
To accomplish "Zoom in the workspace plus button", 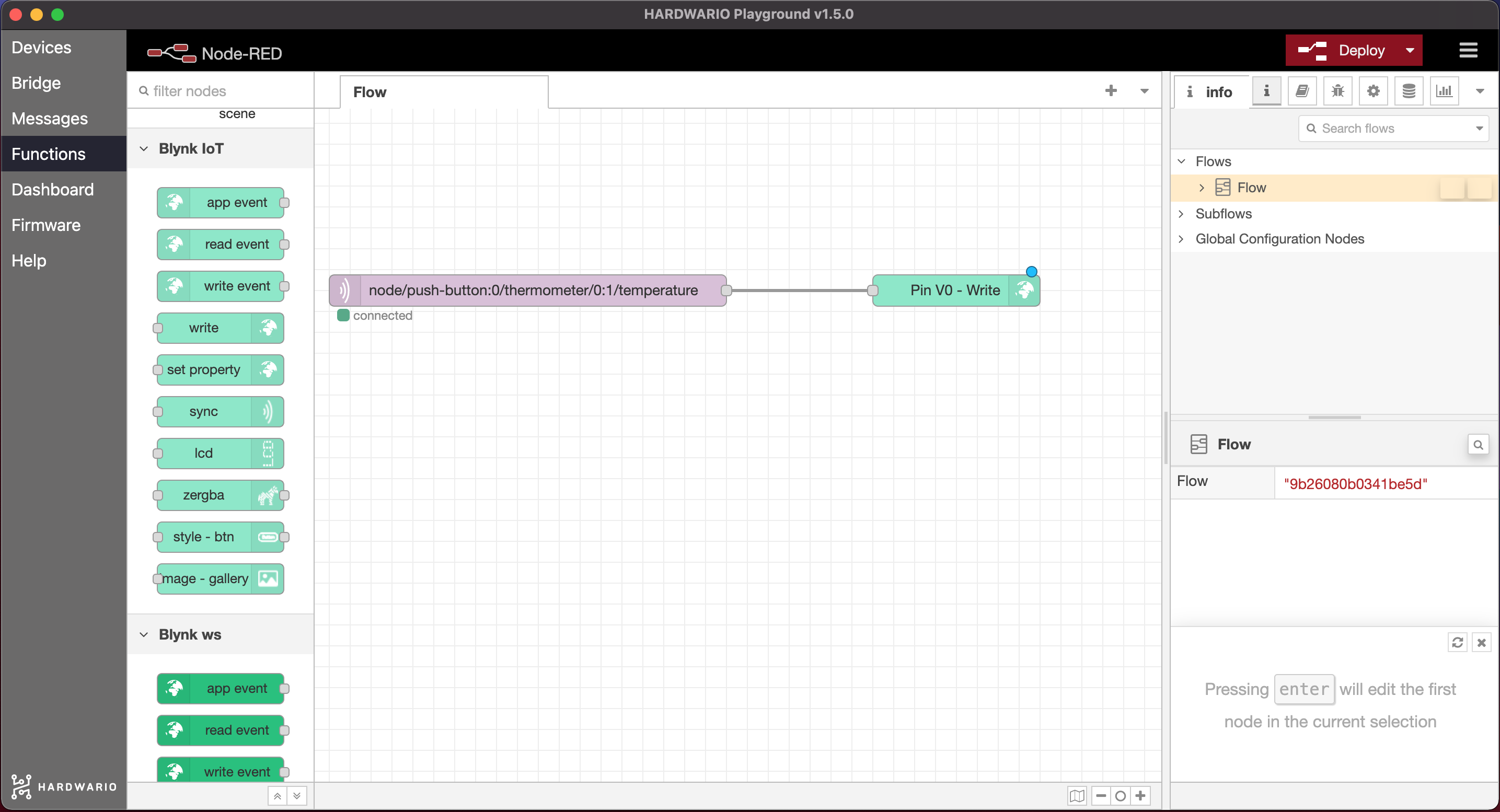I will (1140, 796).
